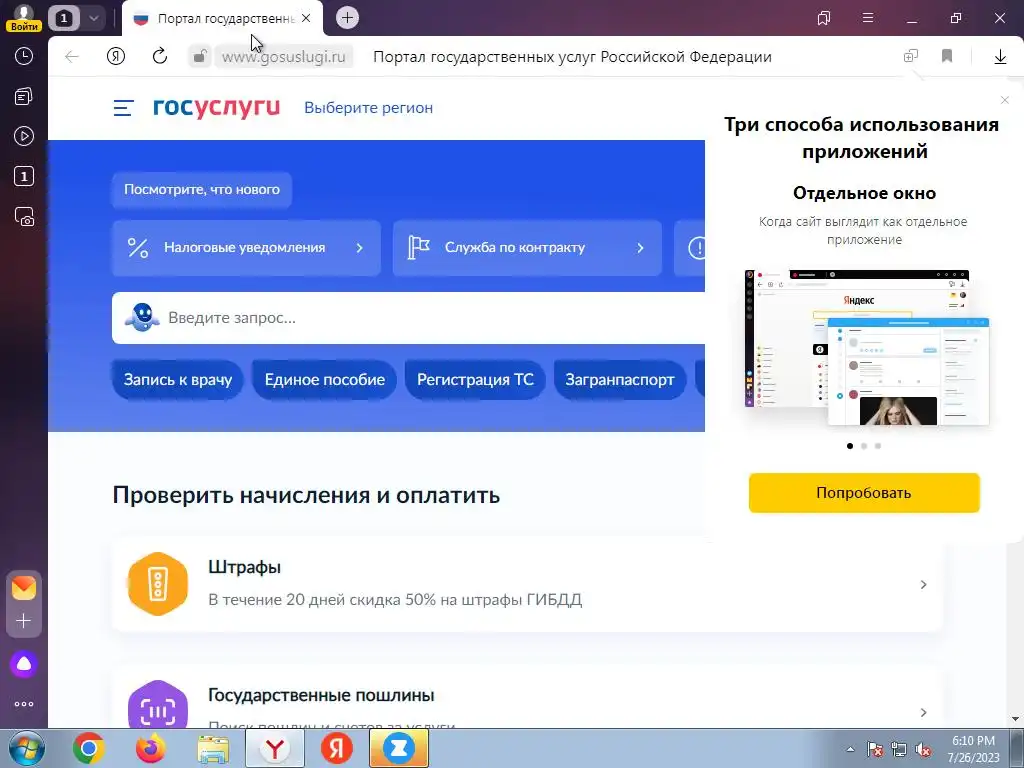Select Загранпаспорт chip
This screenshot has width=1024, height=768.
click(x=620, y=380)
